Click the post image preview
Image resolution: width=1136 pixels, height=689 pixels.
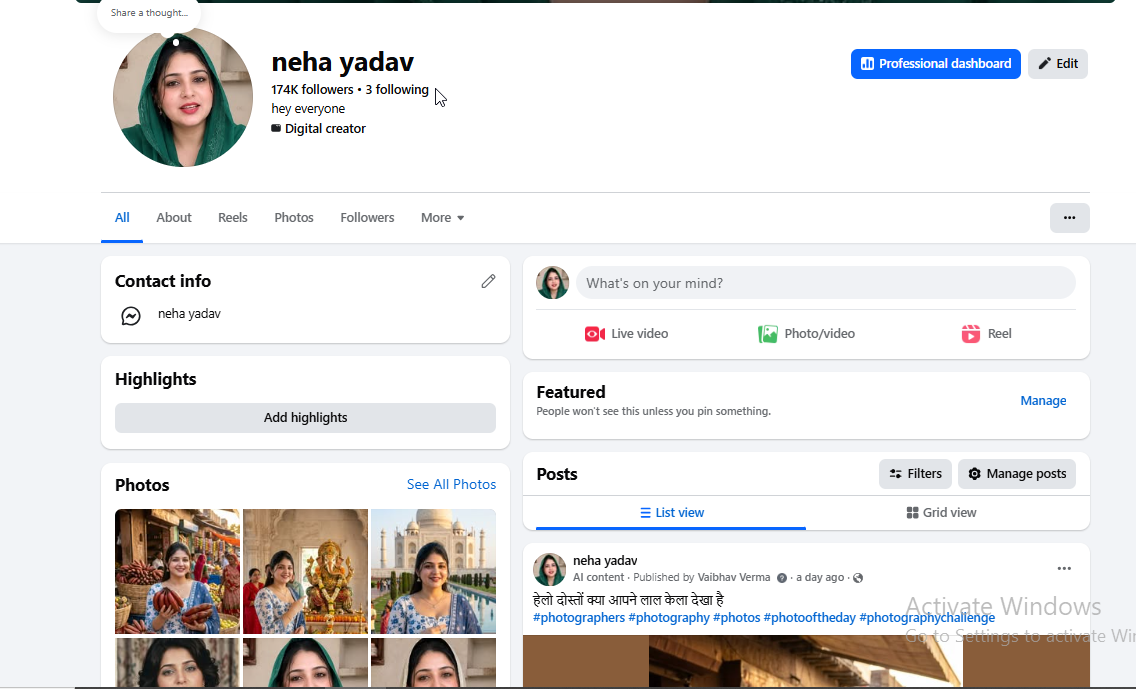(806, 661)
